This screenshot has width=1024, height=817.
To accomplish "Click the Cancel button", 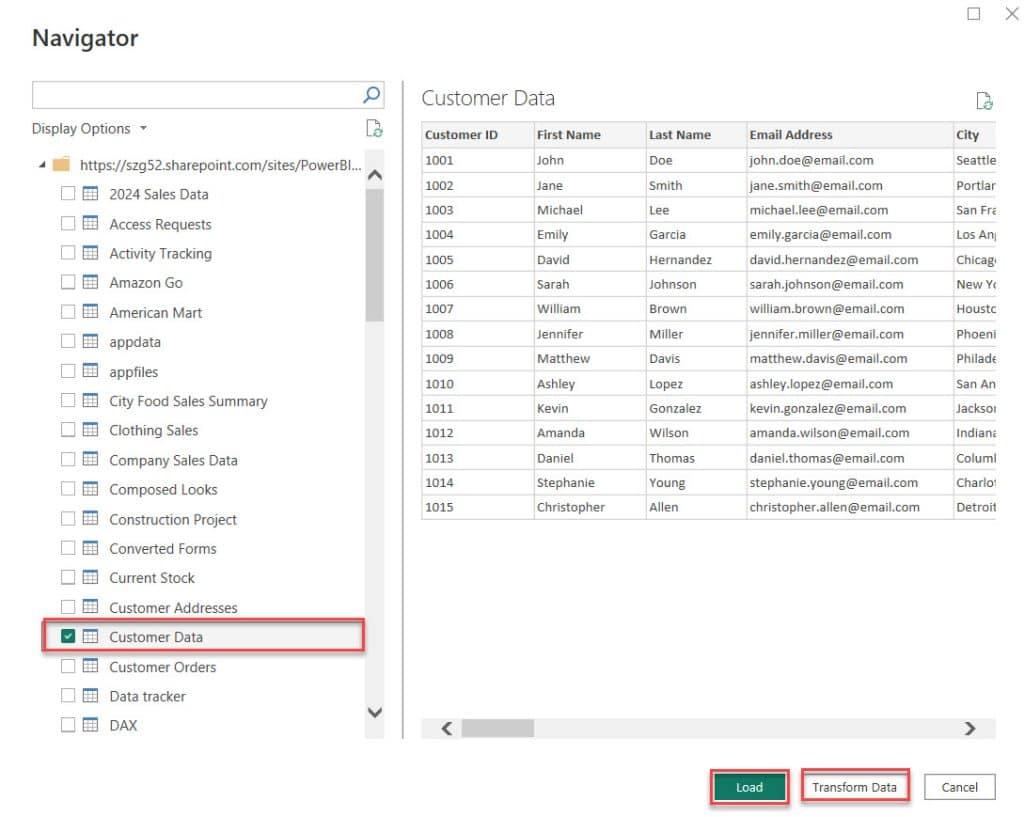I will pos(959,787).
